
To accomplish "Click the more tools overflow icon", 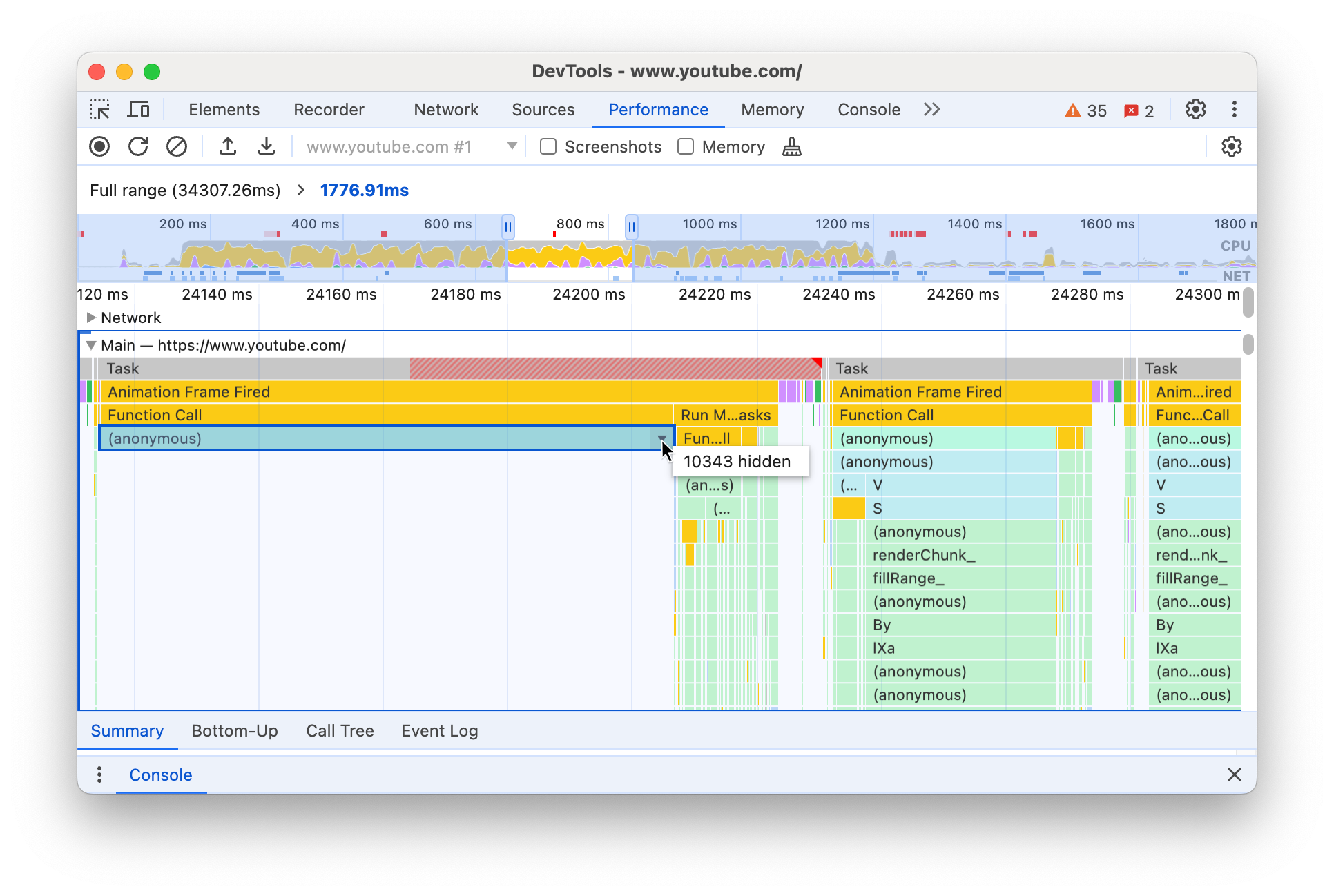I will coord(931,109).
